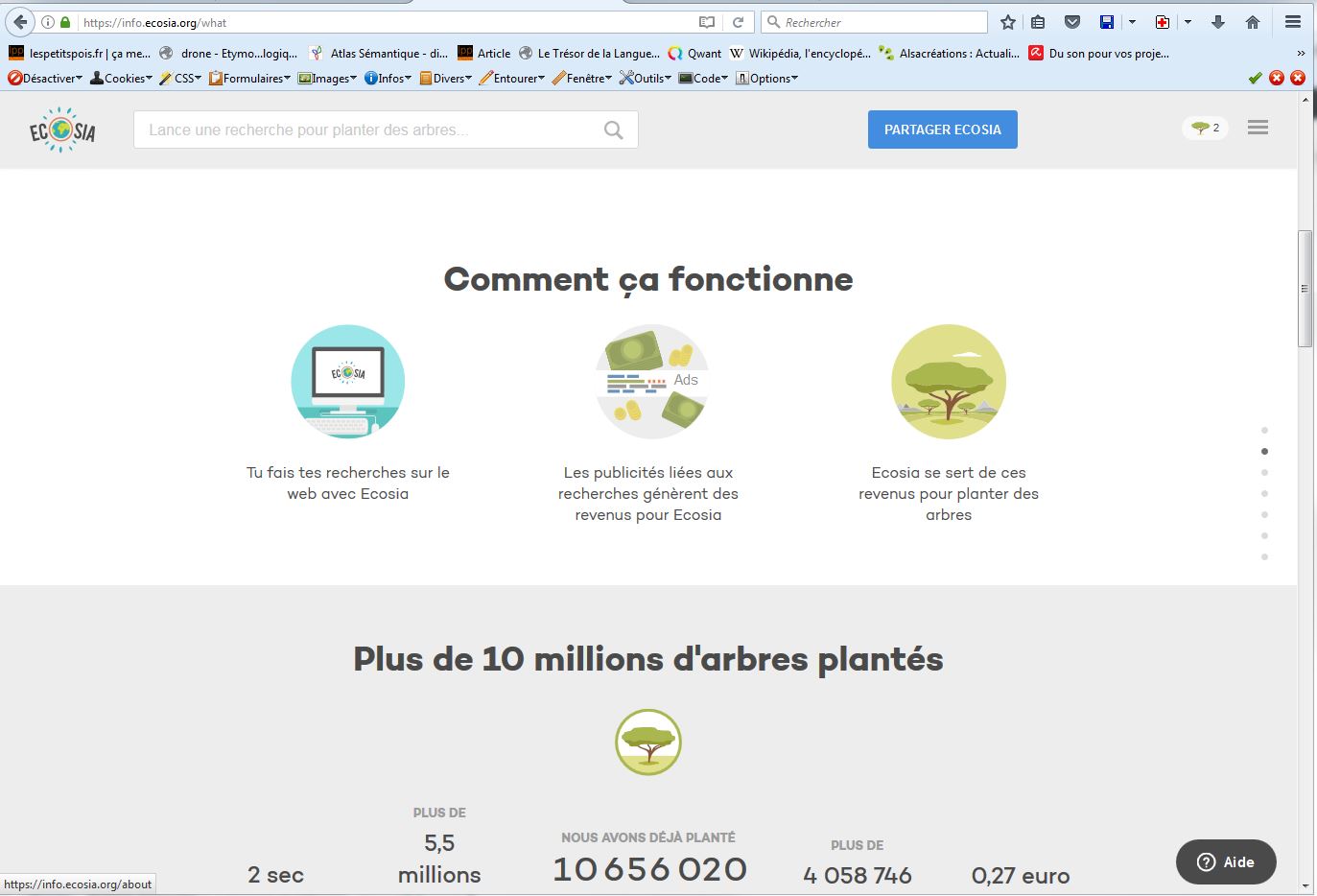Click the savanna tree illustration

pos(949,382)
